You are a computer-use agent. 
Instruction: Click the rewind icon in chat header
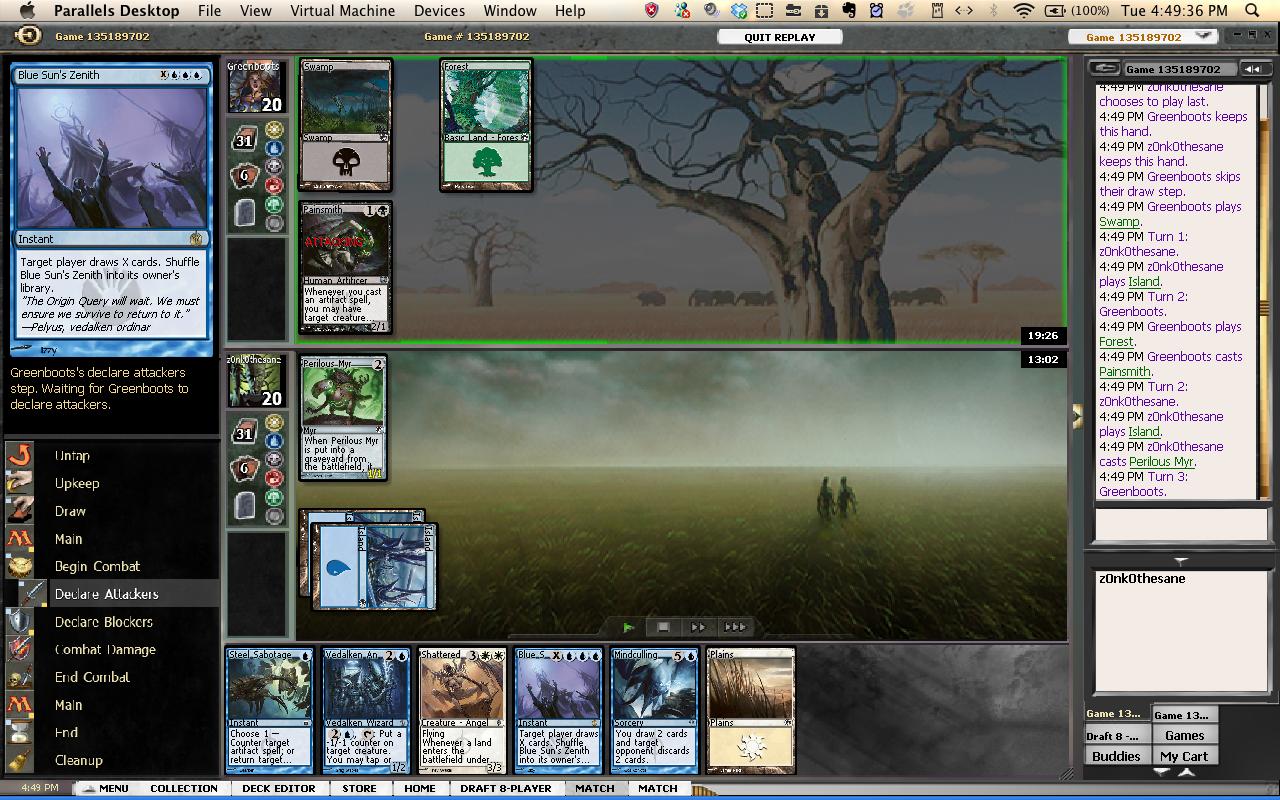click(x=1251, y=69)
